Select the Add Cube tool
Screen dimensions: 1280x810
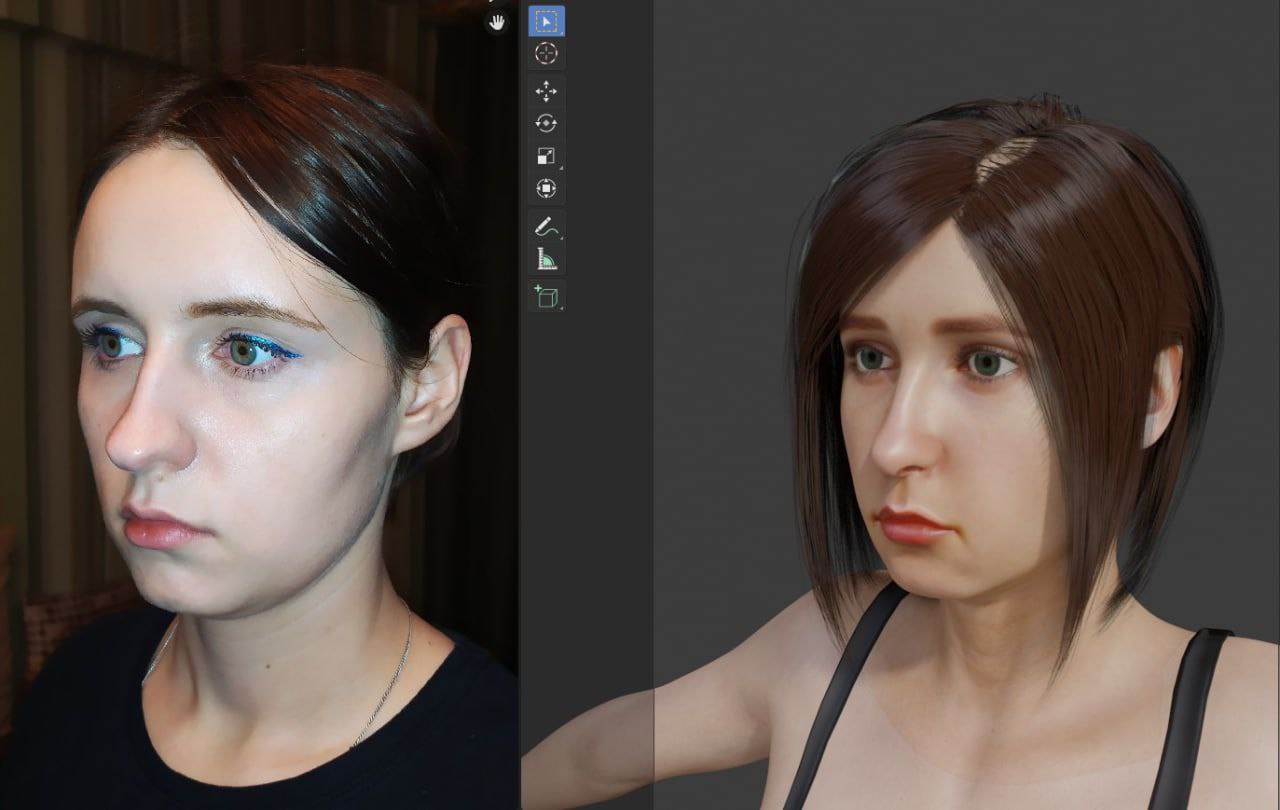[546, 297]
